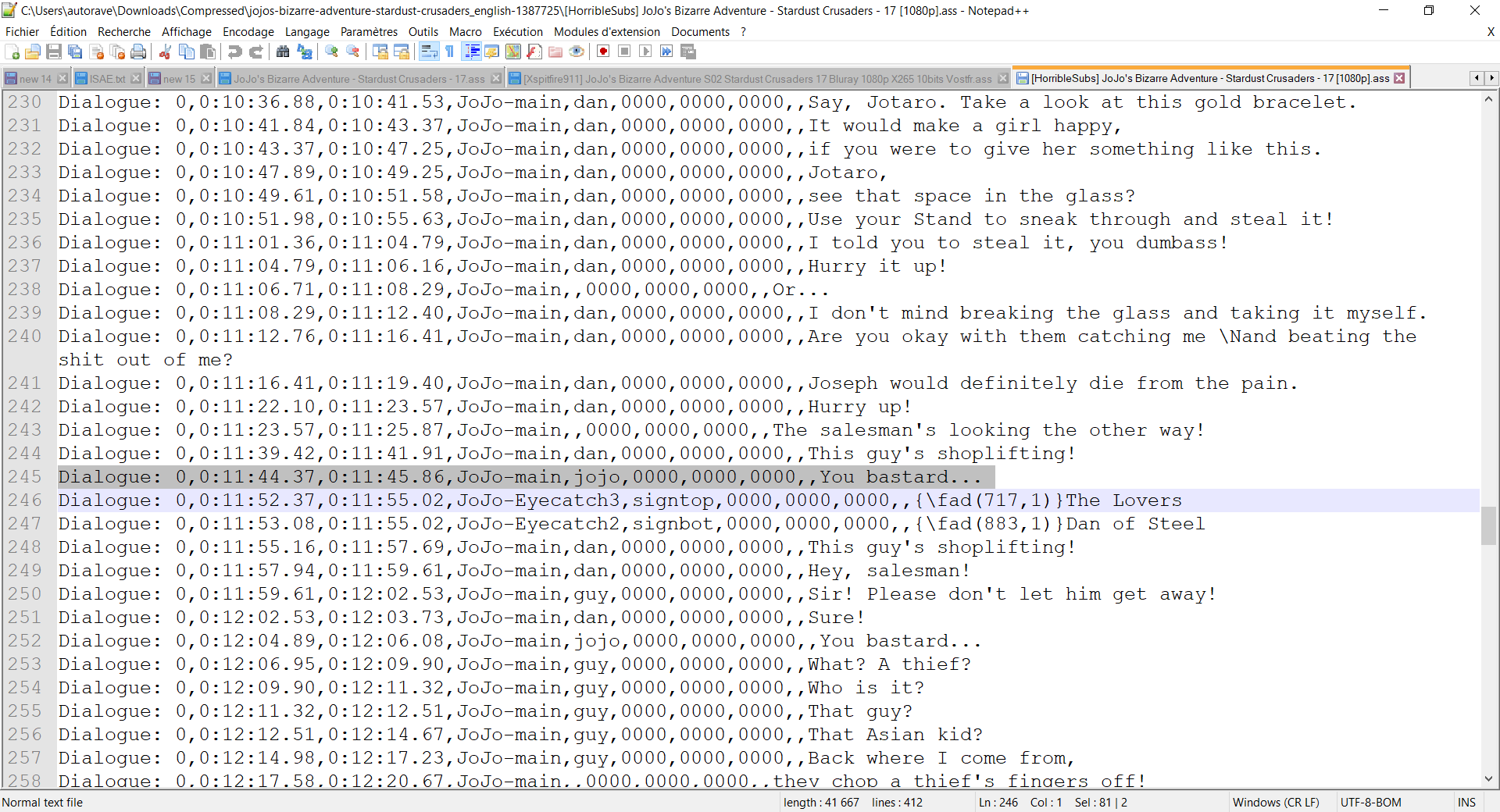Close the current document via toolbar icon

click(97, 52)
